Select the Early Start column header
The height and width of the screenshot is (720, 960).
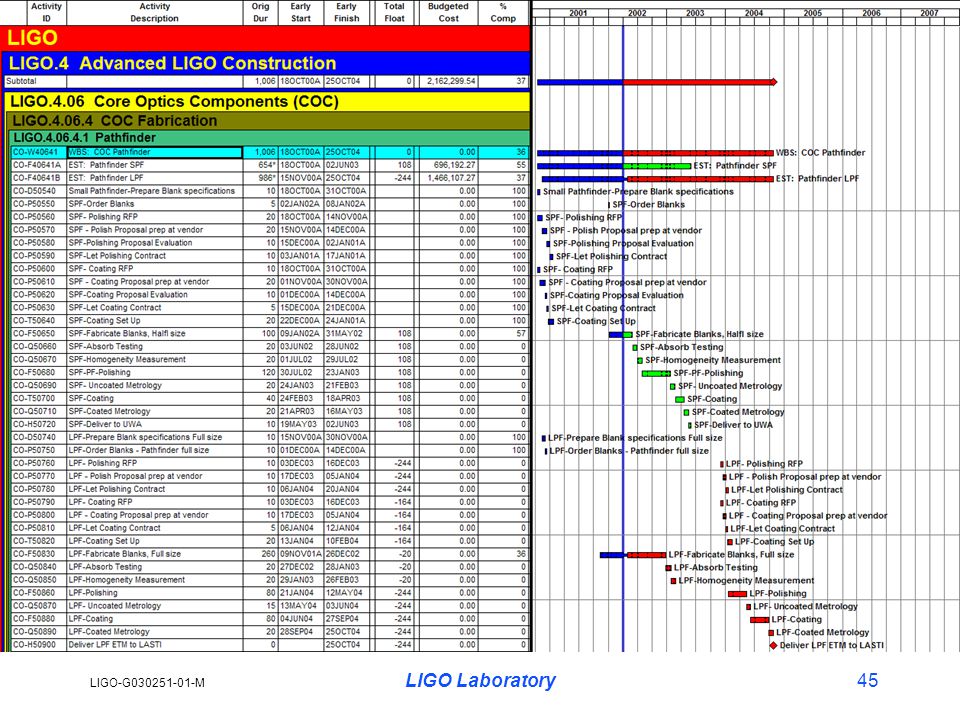pyautogui.click(x=301, y=13)
